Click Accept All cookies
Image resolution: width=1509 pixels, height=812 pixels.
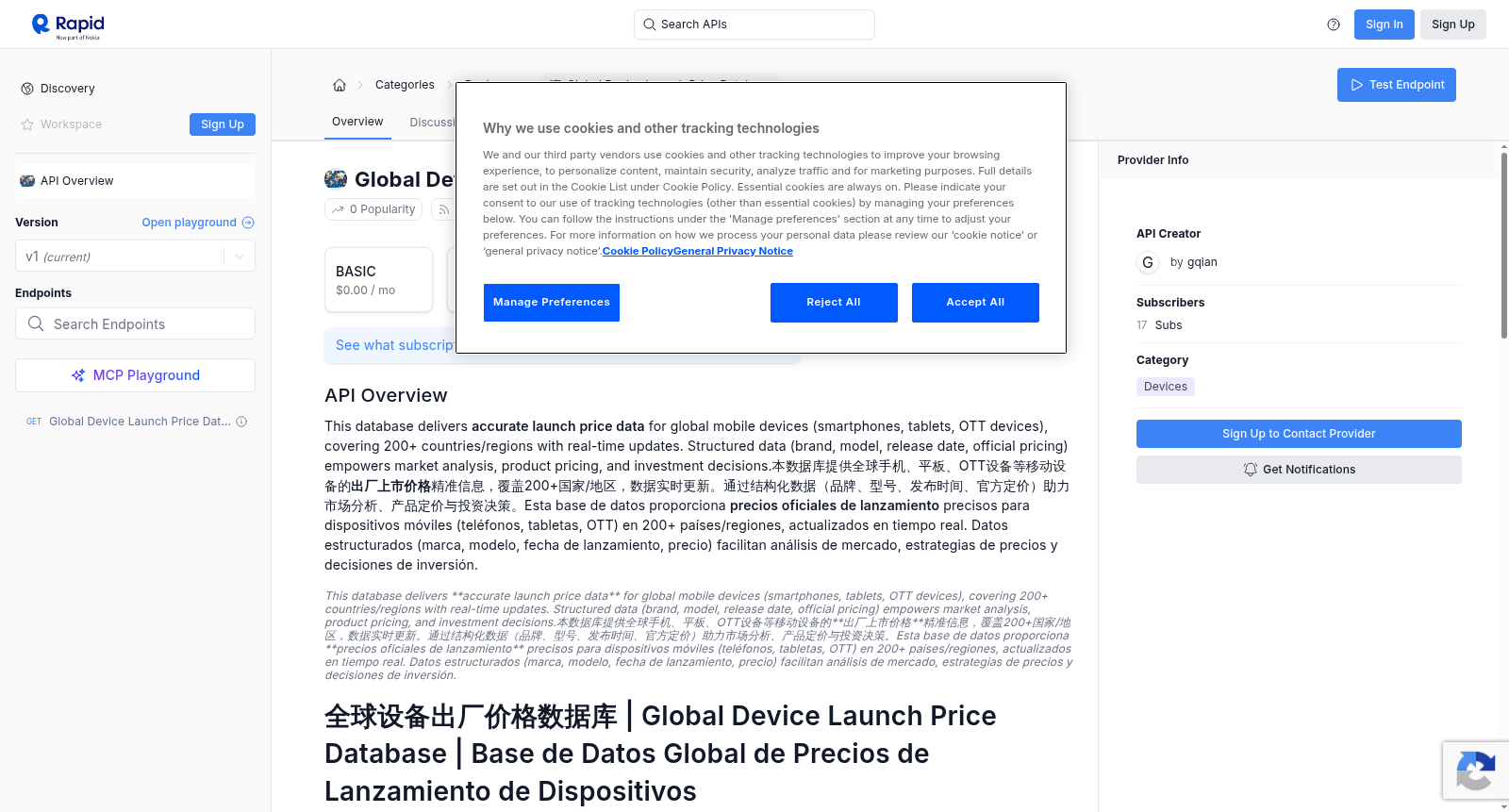click(x=975, y=303)
